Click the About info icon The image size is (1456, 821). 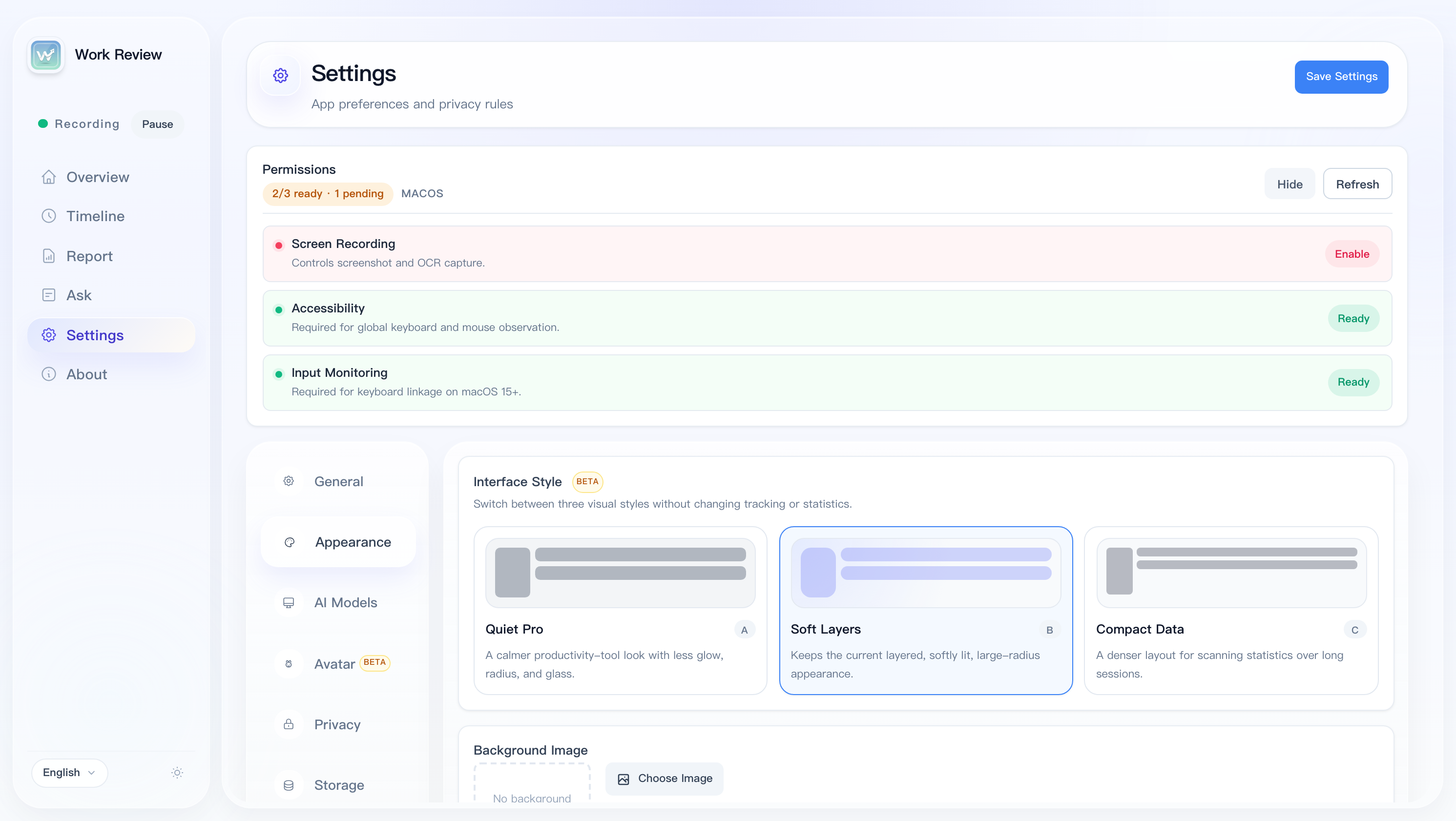49,374
